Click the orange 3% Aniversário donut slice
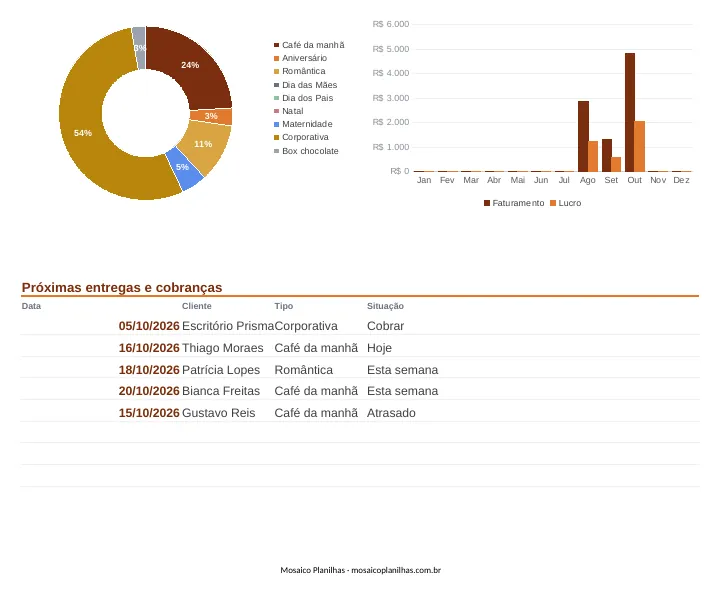Screen dimensions: 719x595 click(x=212, y=116)
